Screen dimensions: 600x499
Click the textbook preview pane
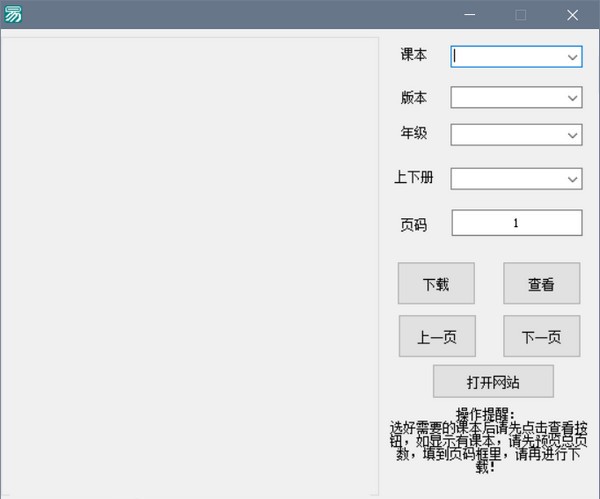click(x=190, y=266)
